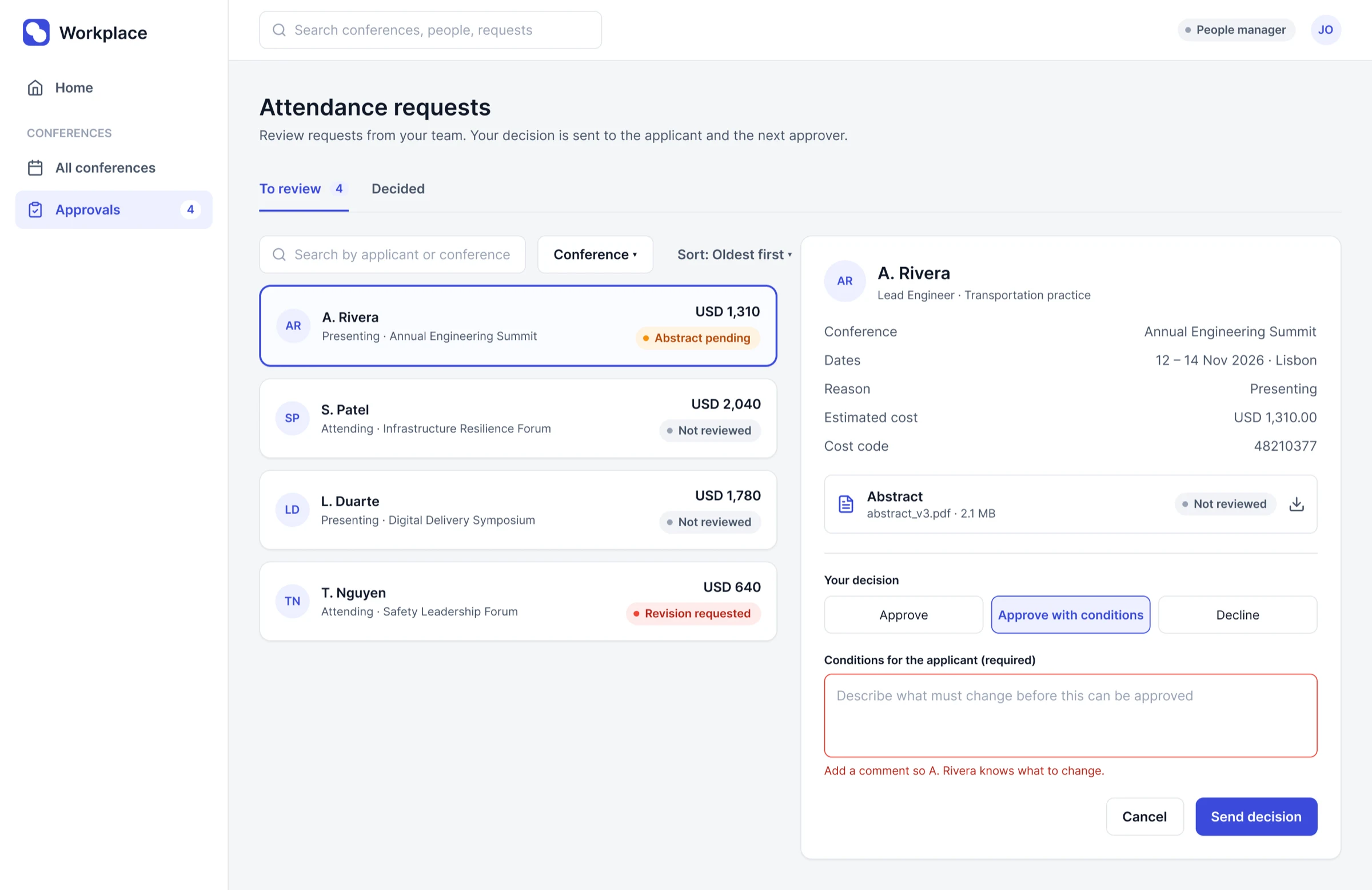Switch to the To review tab
This screenshot has width=1372, height=890.
[x=303, y=189]
